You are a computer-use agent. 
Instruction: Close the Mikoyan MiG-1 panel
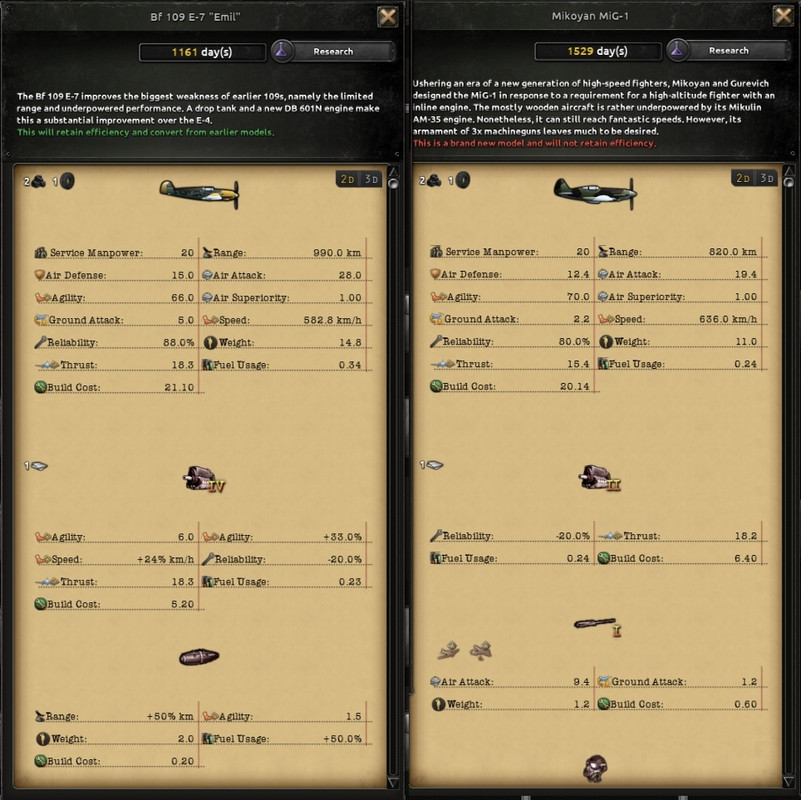click(x=783, y=16)
